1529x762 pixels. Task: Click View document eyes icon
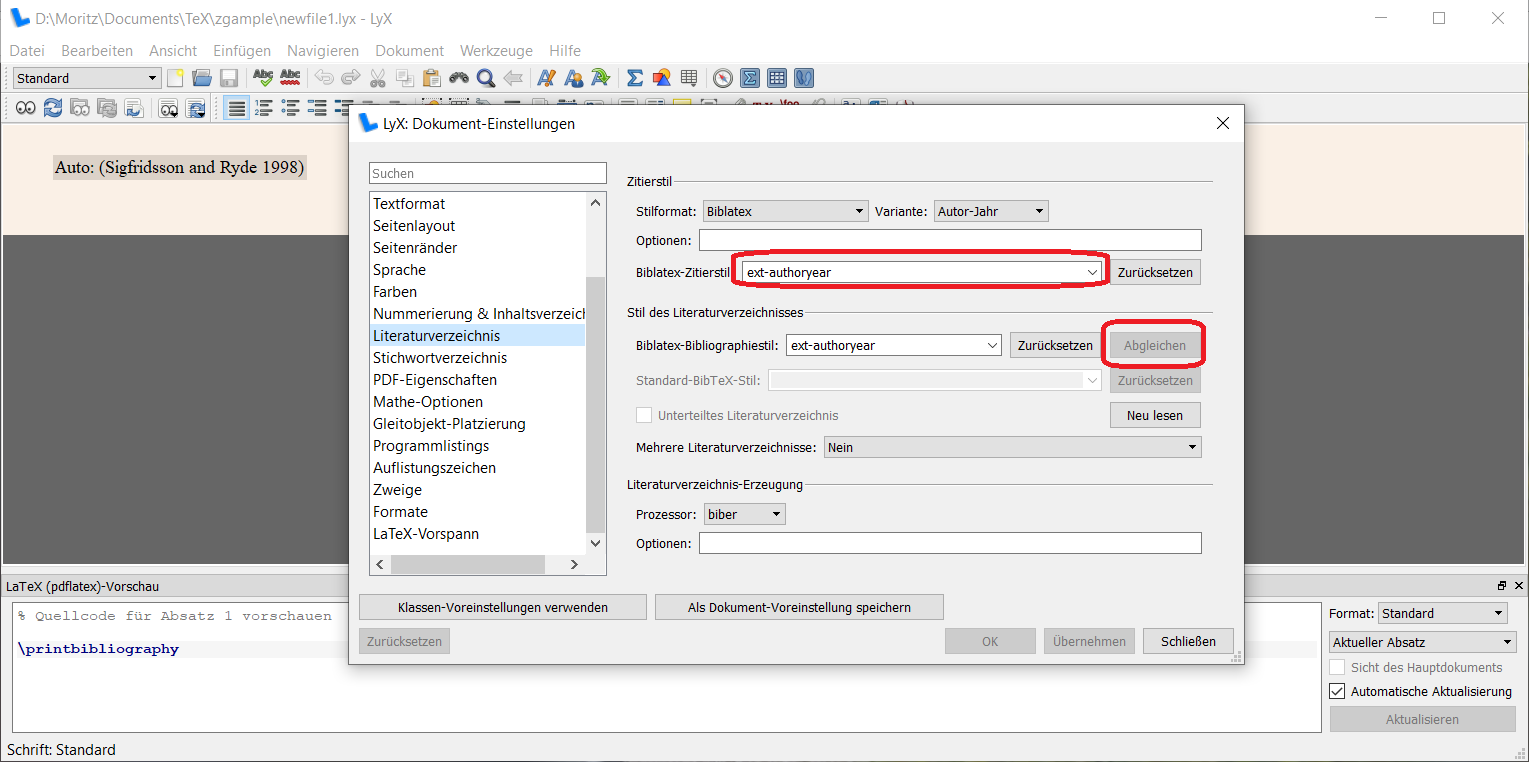tap(26, 108)
